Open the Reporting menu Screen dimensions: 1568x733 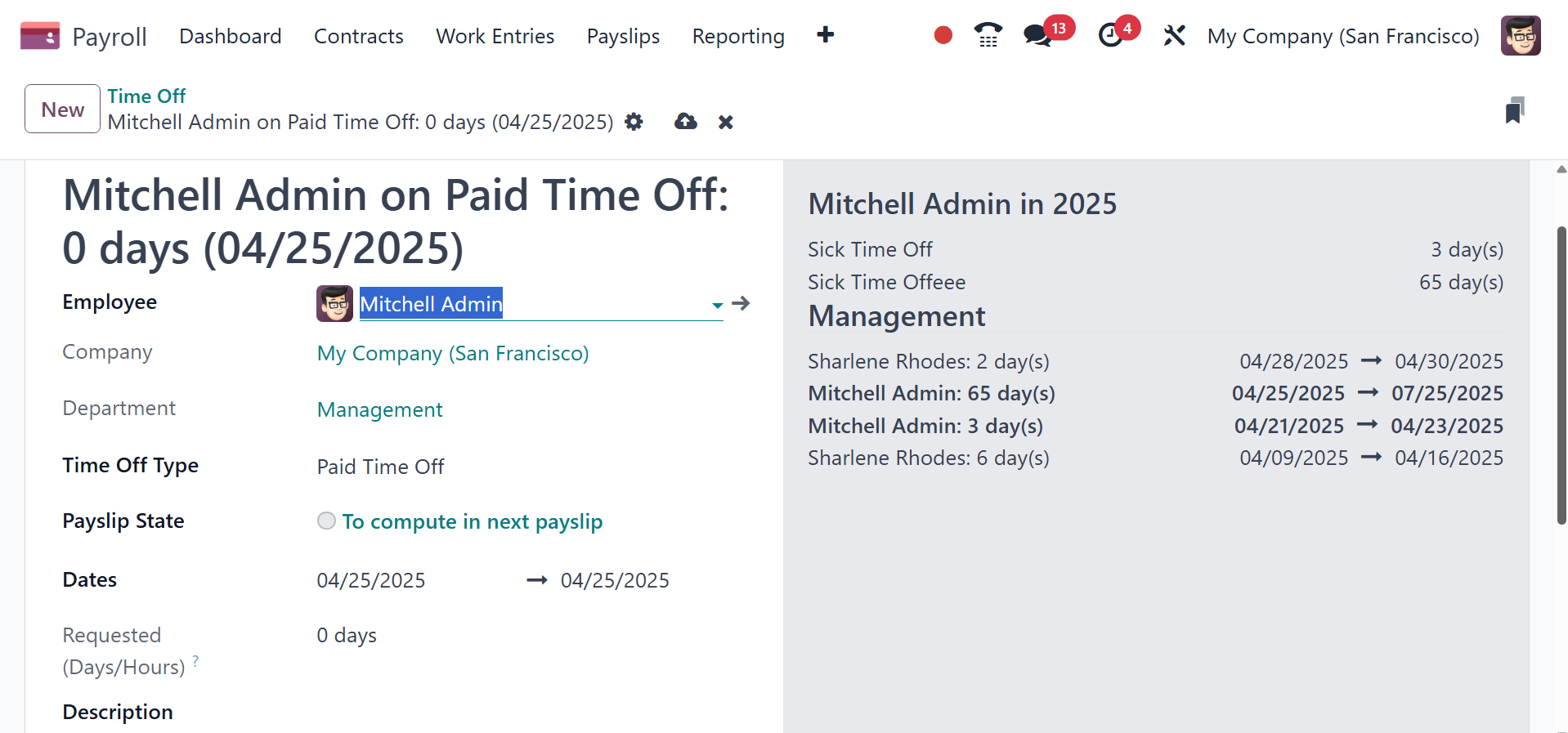point(737,36)
